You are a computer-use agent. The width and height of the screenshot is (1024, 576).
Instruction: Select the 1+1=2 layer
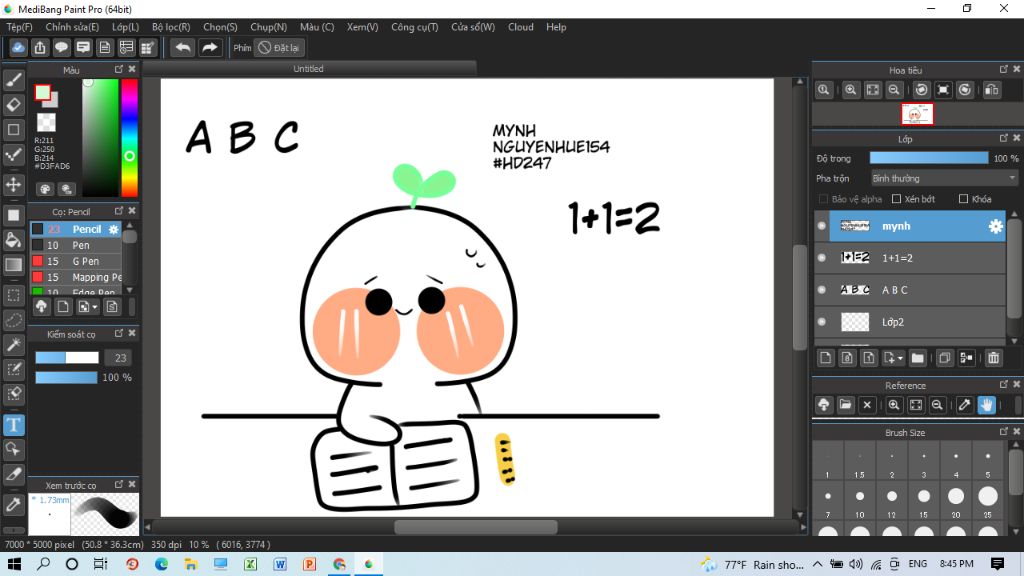click(917, 258)
